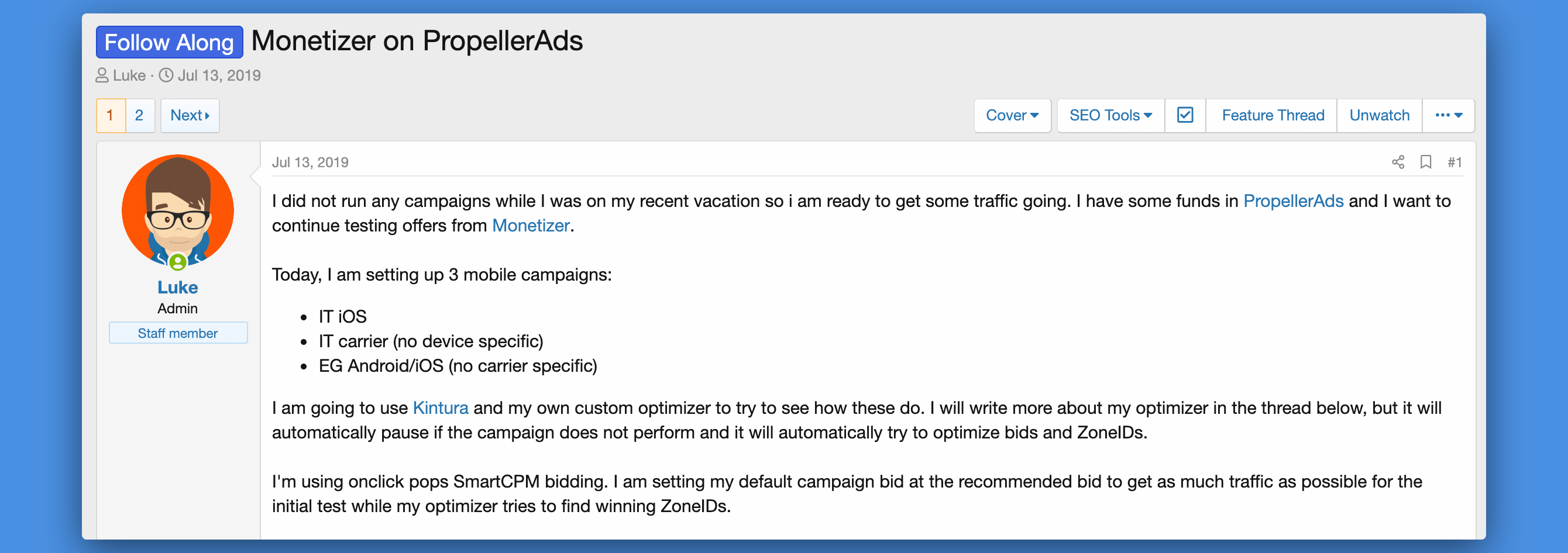This screenshot has height=553, width=1568.
Task: Click the Follow Along thread prefix label
Action: tap(169, 42)
